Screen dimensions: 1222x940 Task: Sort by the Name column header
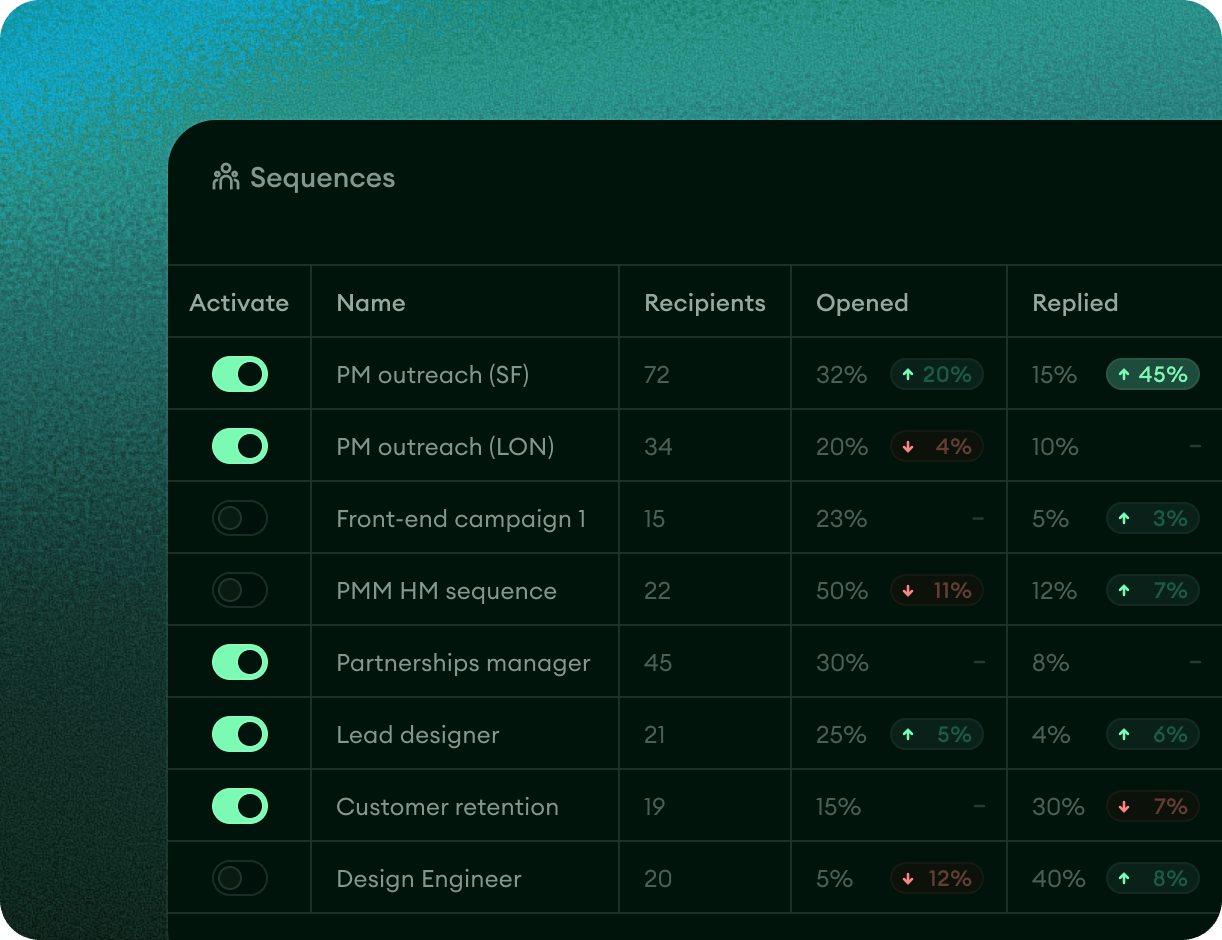click(x=371, y=303)
